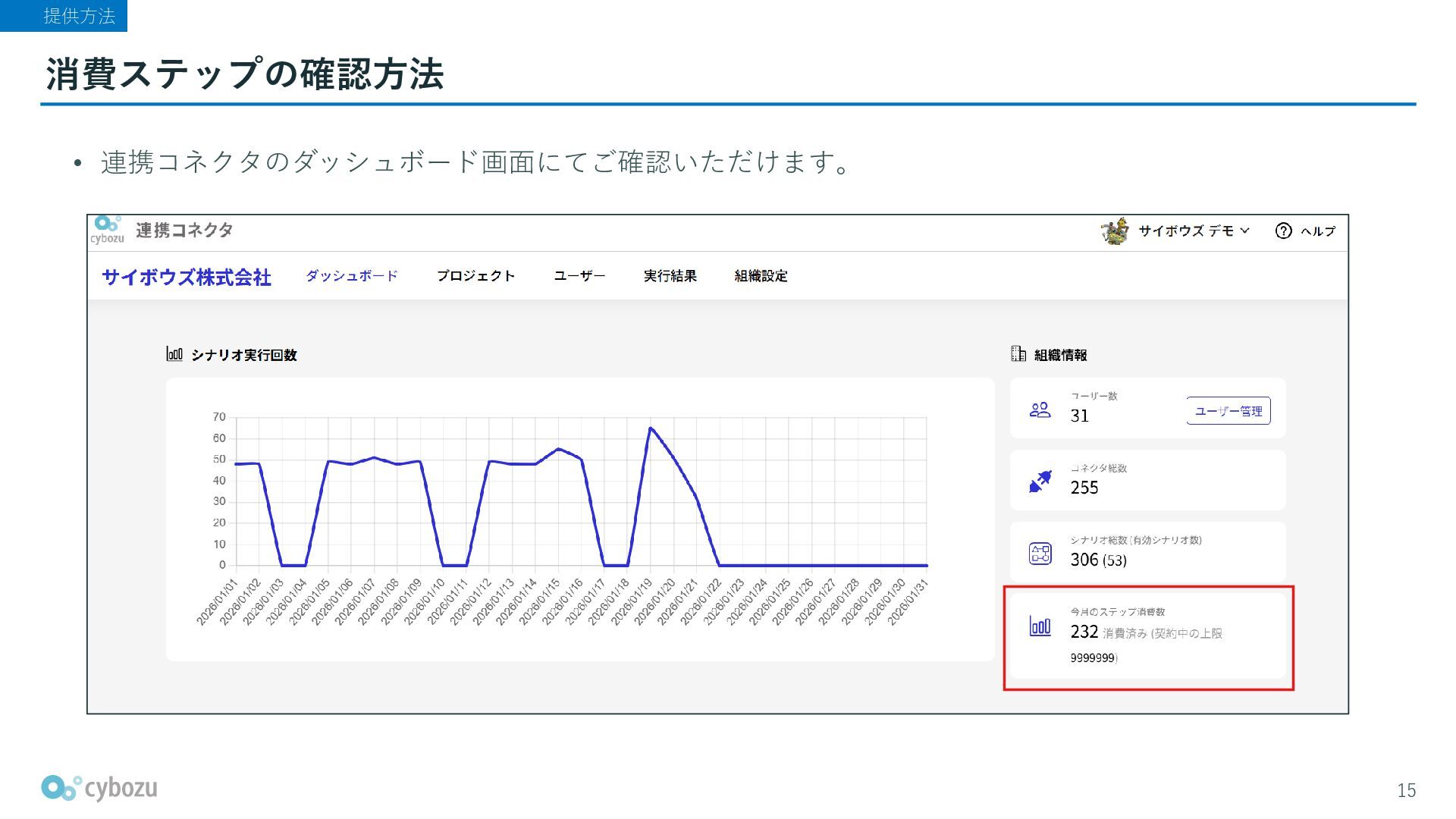
Task: Open the ダッシュボード tab
Action: [x=352, y=276]
